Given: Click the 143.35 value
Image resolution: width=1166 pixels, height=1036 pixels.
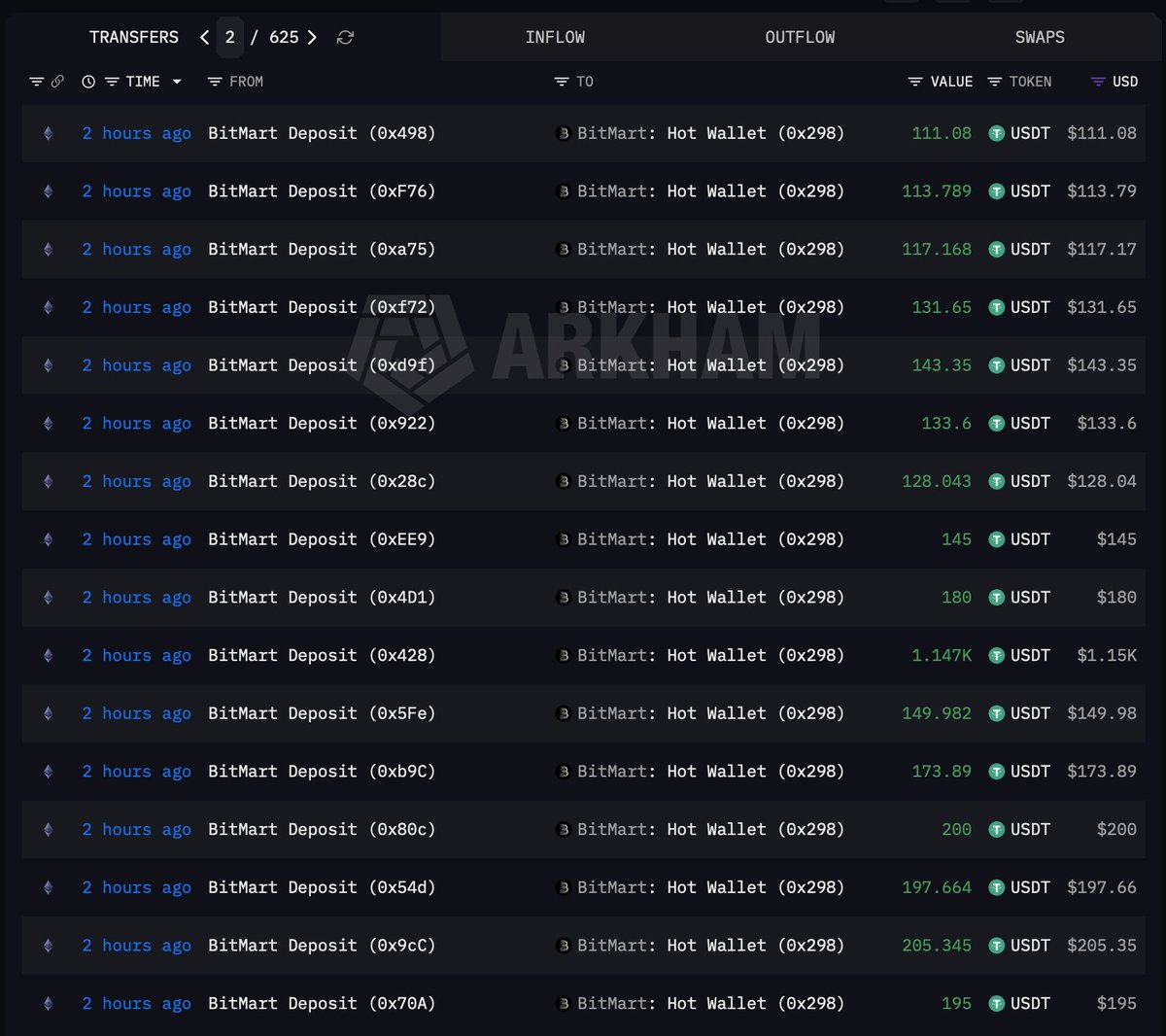Looking at the screenshot, I should (x=942, y=365).
